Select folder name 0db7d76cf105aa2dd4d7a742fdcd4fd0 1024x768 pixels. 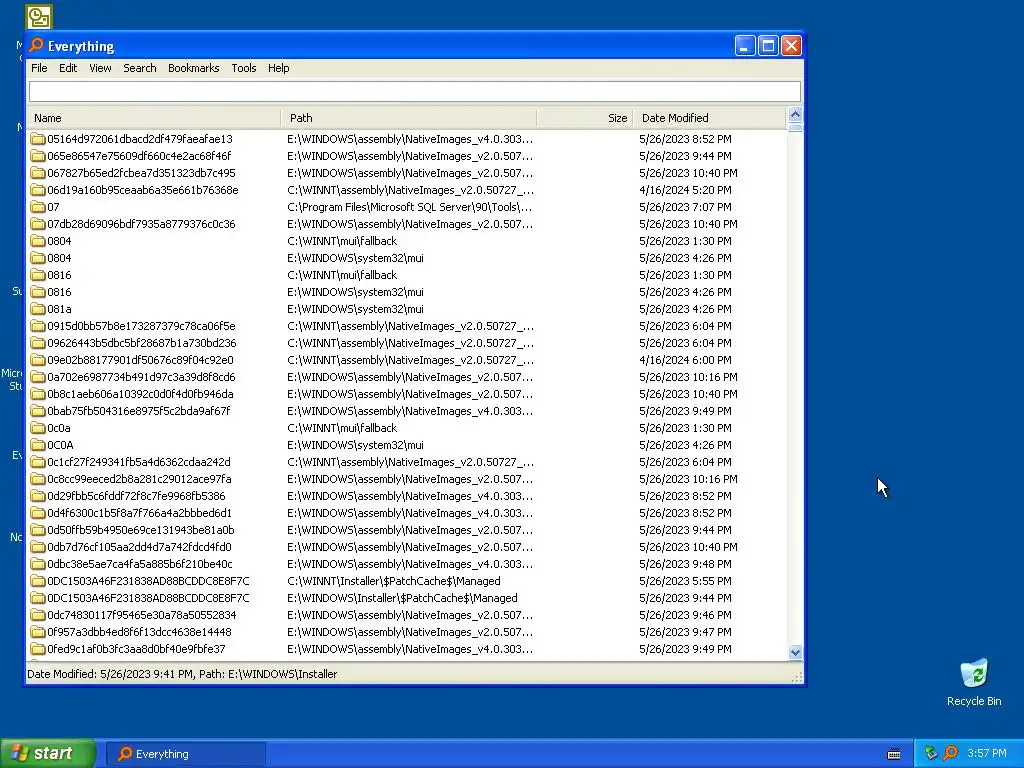click(x=139, y=547)
